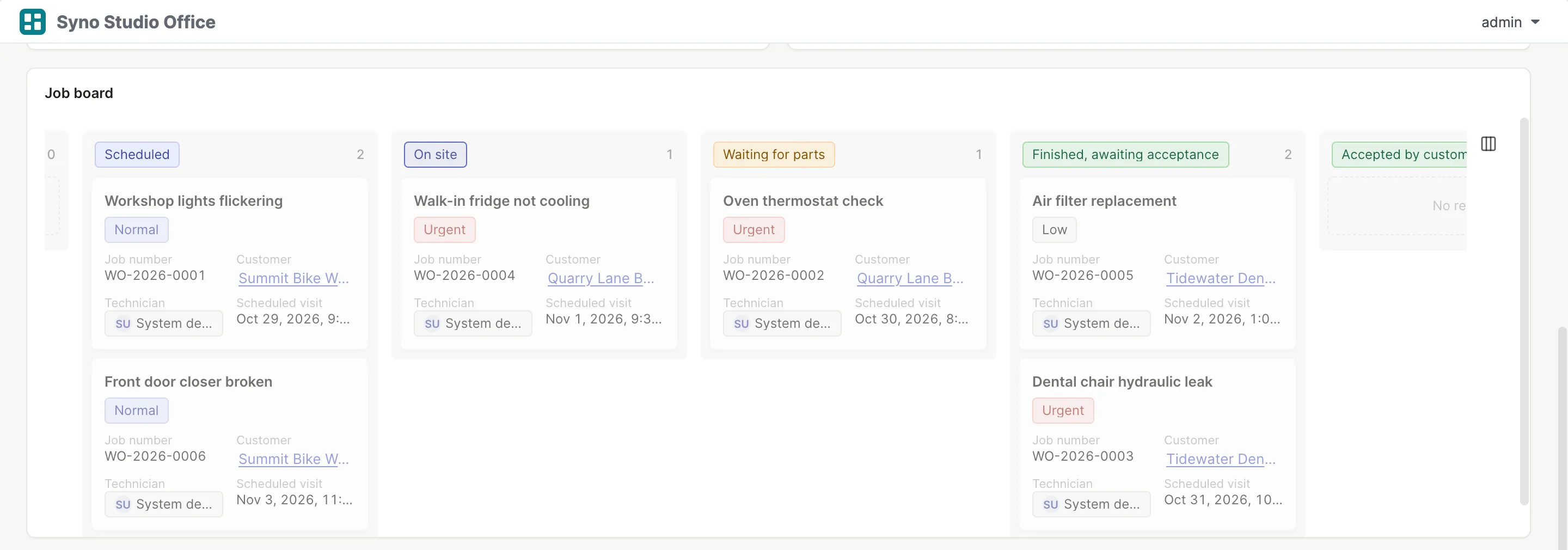1568x550 pixels.
Task: Click job number WO-2026-0004
Action: [x=464, y=276]
